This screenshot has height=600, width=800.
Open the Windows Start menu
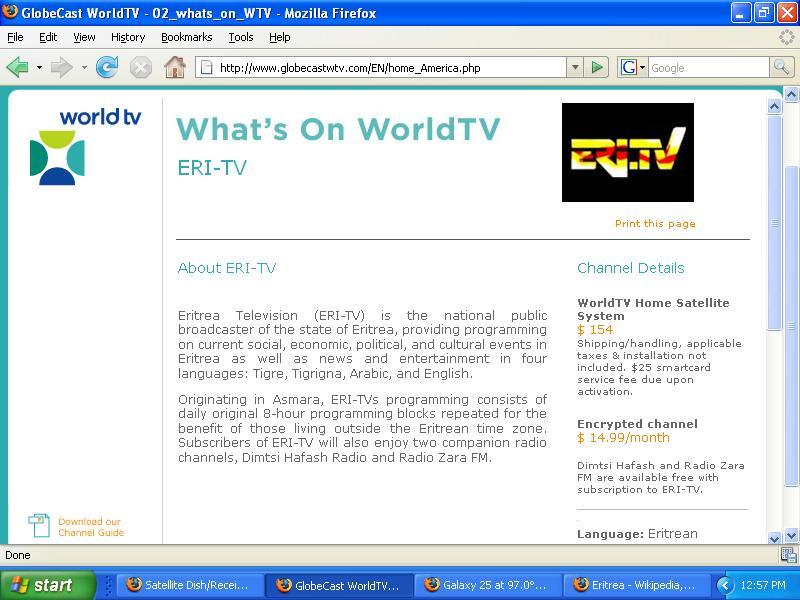(48, 585)
